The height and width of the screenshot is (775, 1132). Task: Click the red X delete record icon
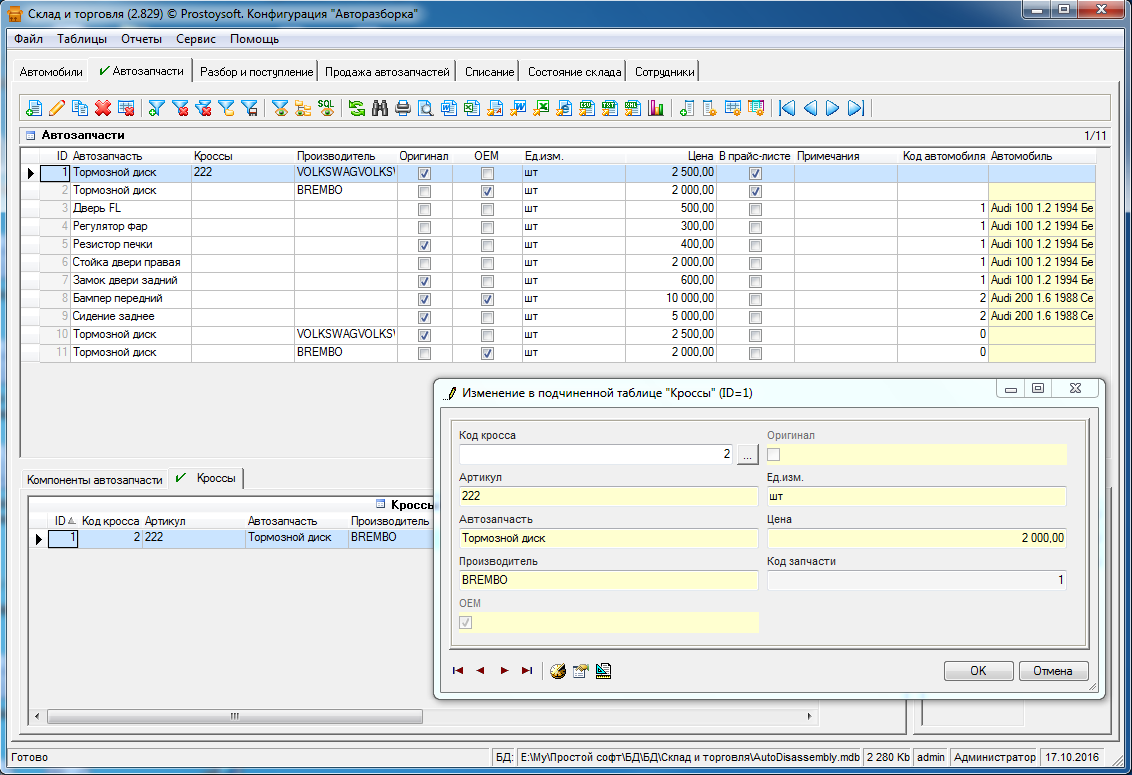pyautogui.click(x=102, y=108)
